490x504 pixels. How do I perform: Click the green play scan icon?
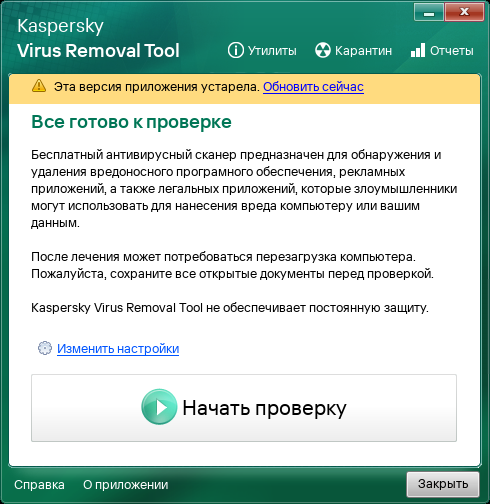pyautogui.click(x=159, y=407)
